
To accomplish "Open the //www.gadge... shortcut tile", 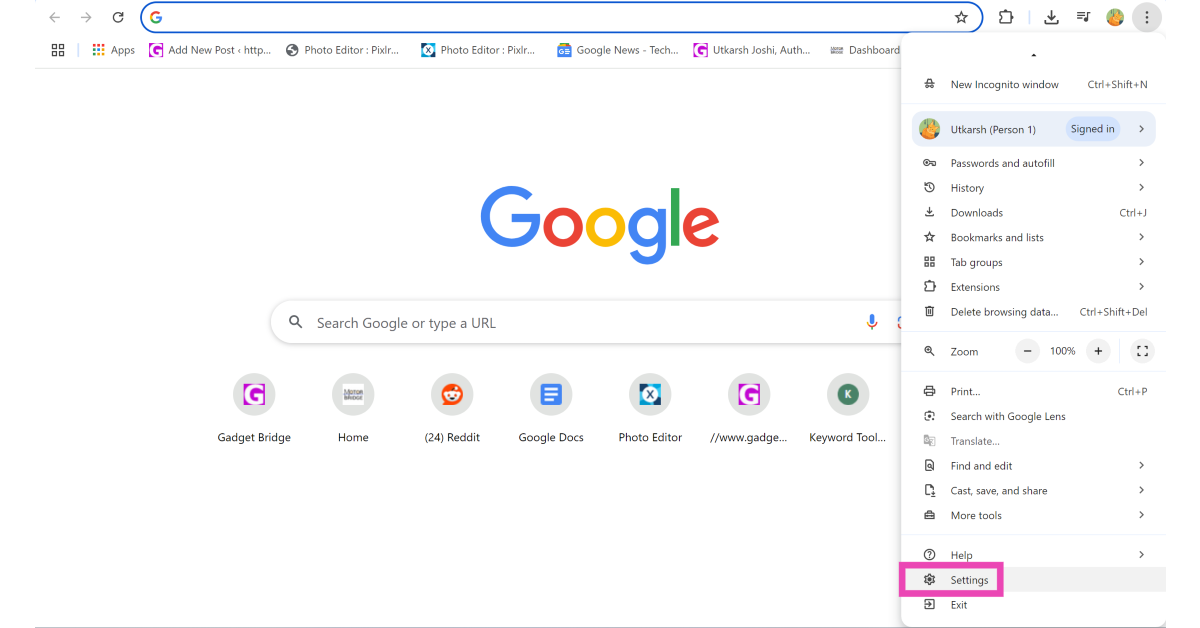I will click(x=749, y=409).
